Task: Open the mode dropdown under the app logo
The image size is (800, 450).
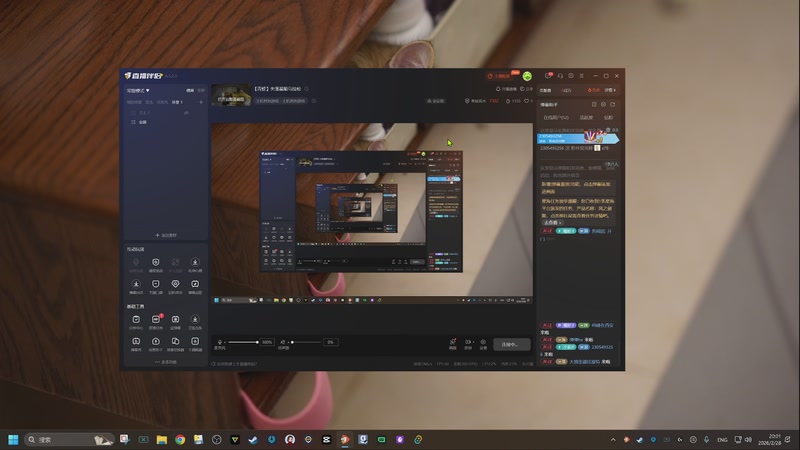Action: click(138, 90)
